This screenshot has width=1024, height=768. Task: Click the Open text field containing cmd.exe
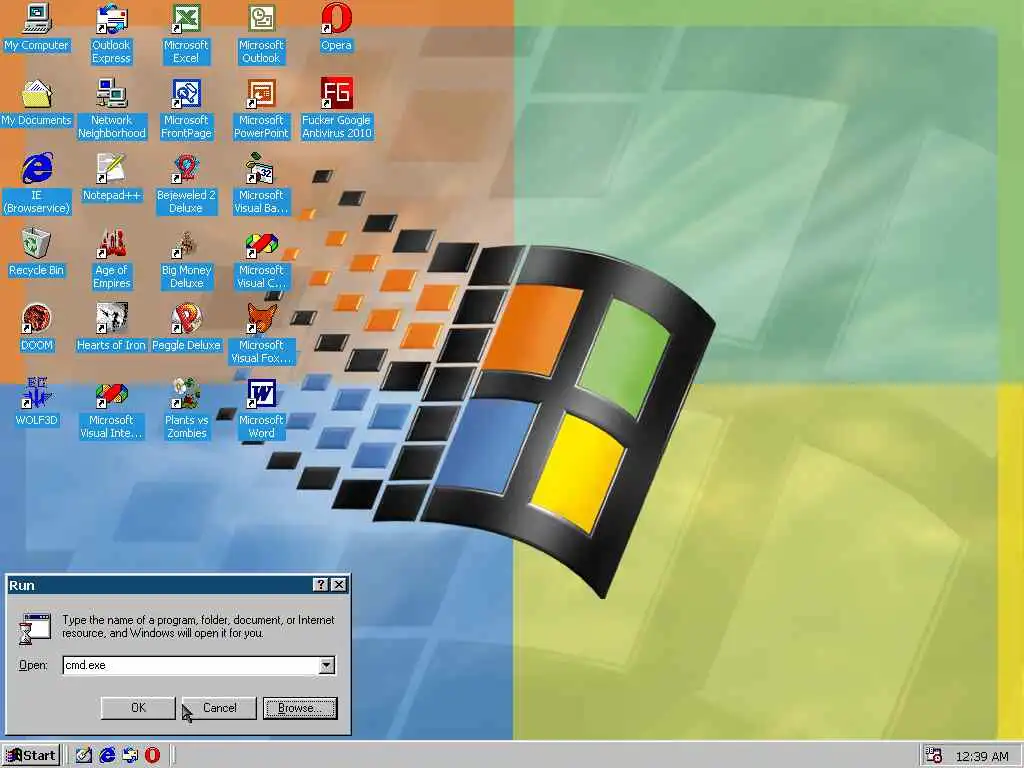(x=191, y=665)
